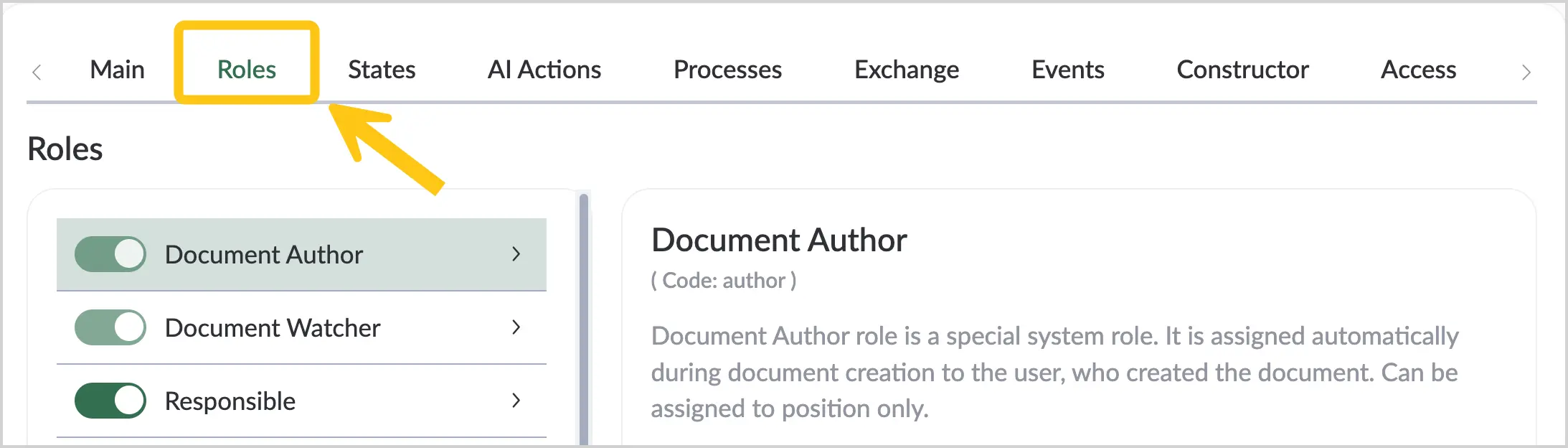1568x448 pixels.
Task: Switch to the Exchange tab
Action: point(907,70)
